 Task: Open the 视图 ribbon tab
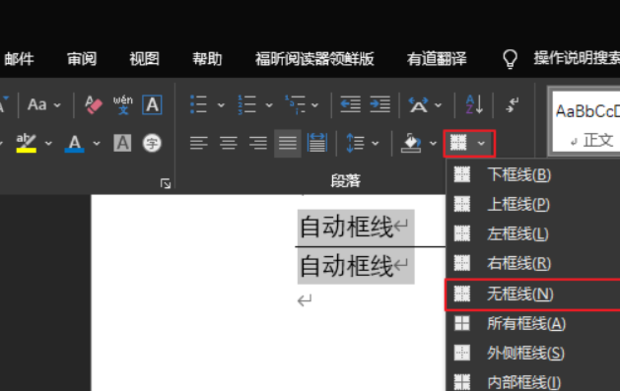coord(144,59)
